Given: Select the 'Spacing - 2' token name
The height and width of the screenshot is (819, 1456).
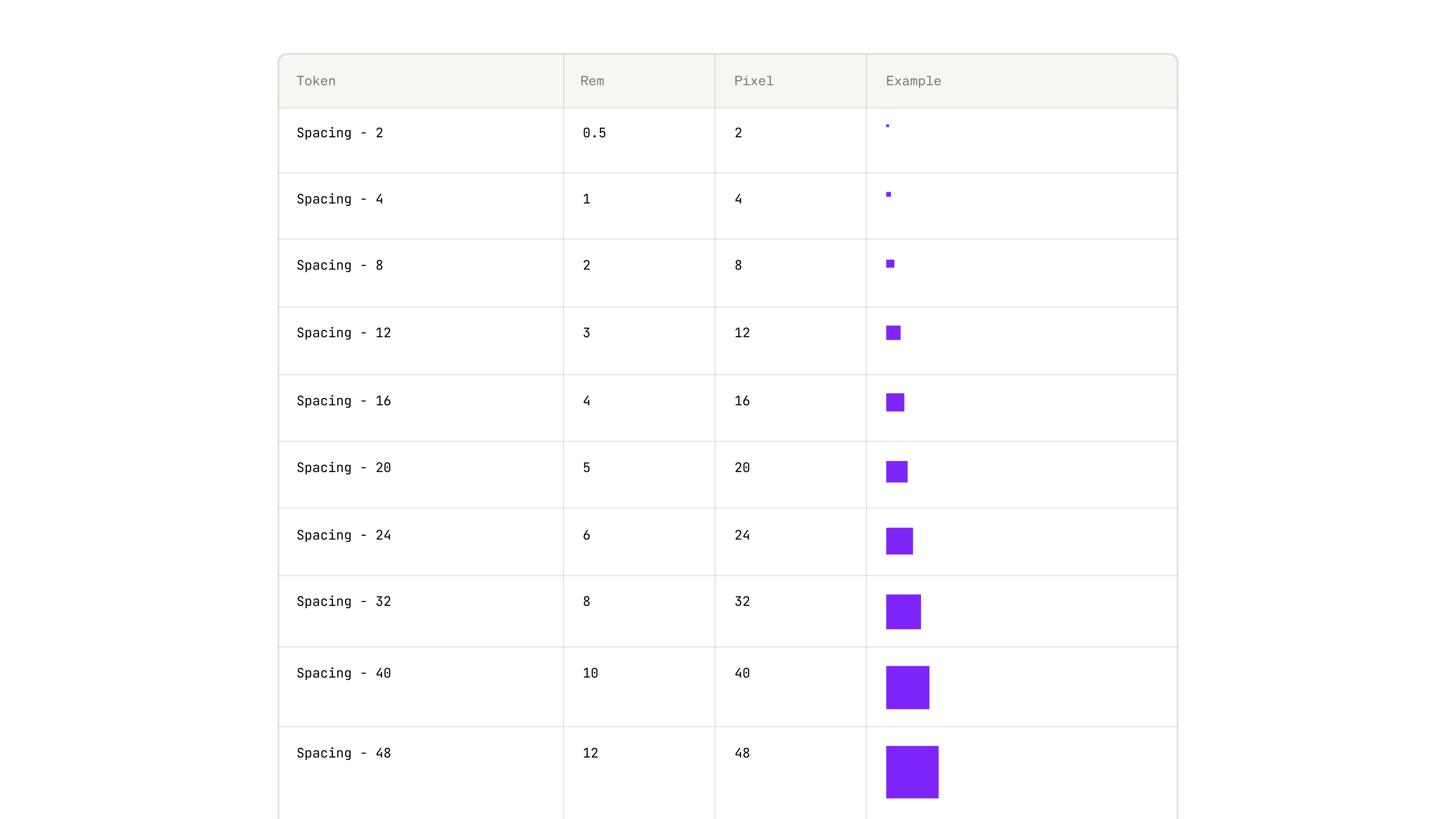Looking at the screenshot, I should [340, 133].
